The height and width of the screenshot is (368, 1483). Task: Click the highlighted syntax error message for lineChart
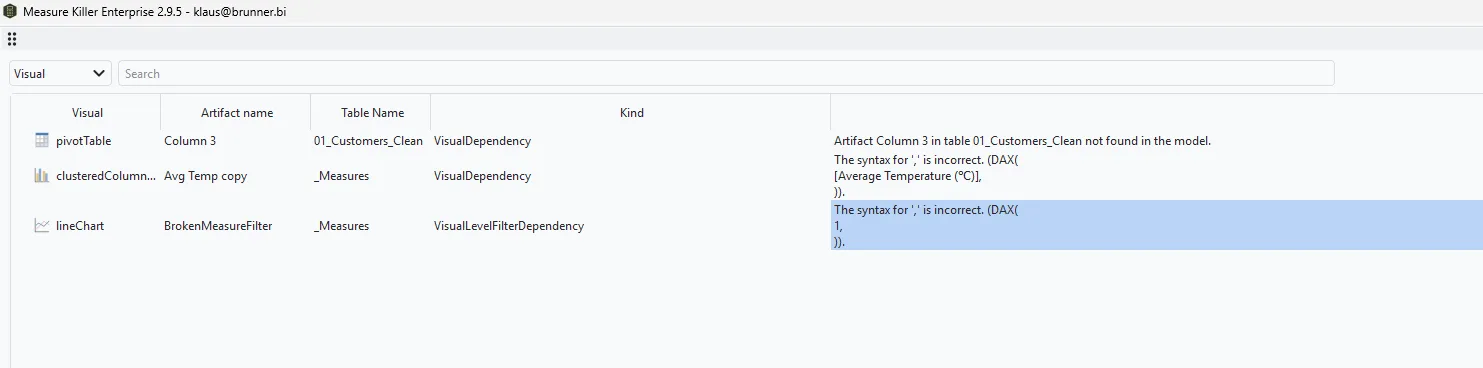(x=1156, y=225)
